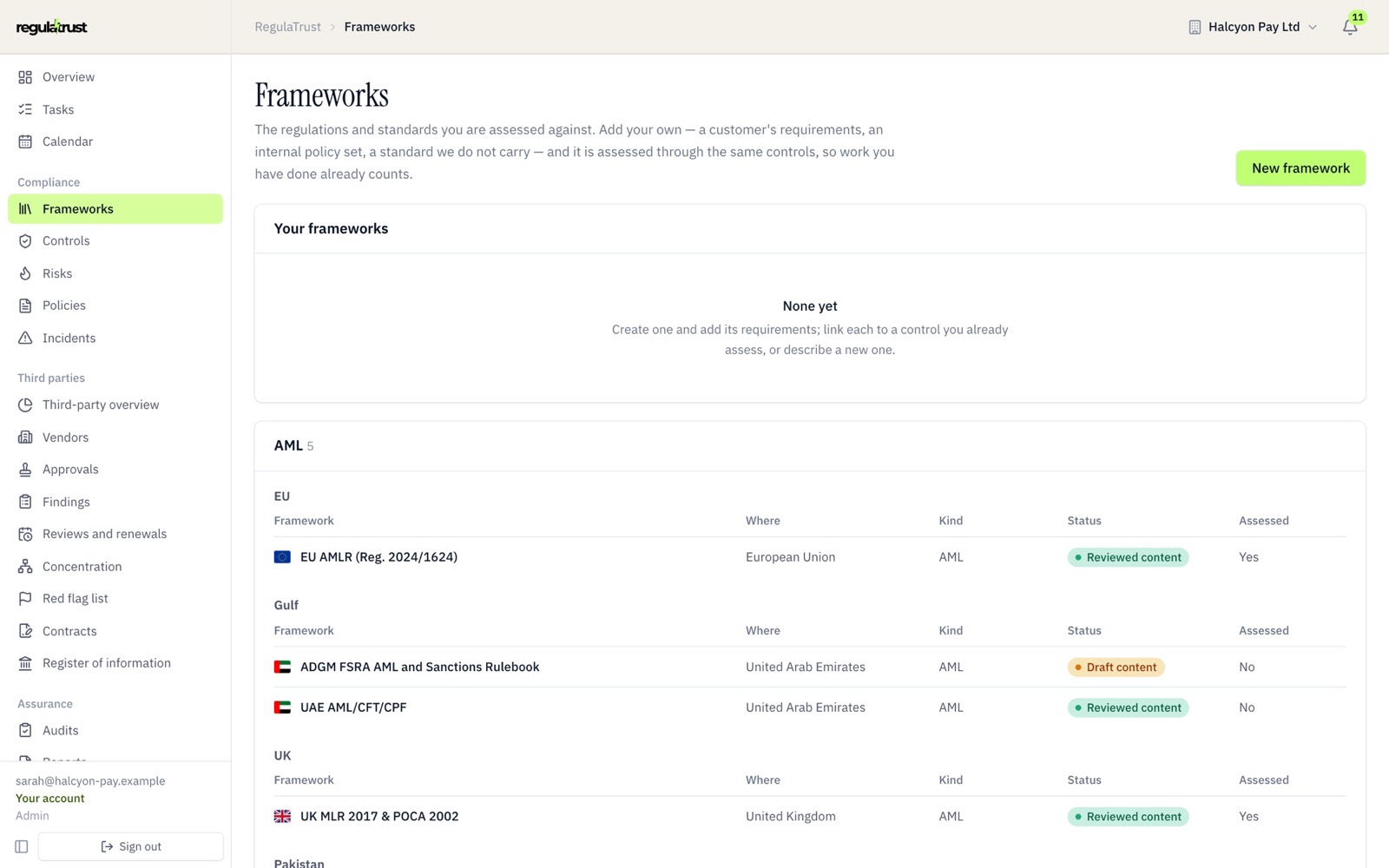Click the Risks flame icon

(x=25, y=273)
